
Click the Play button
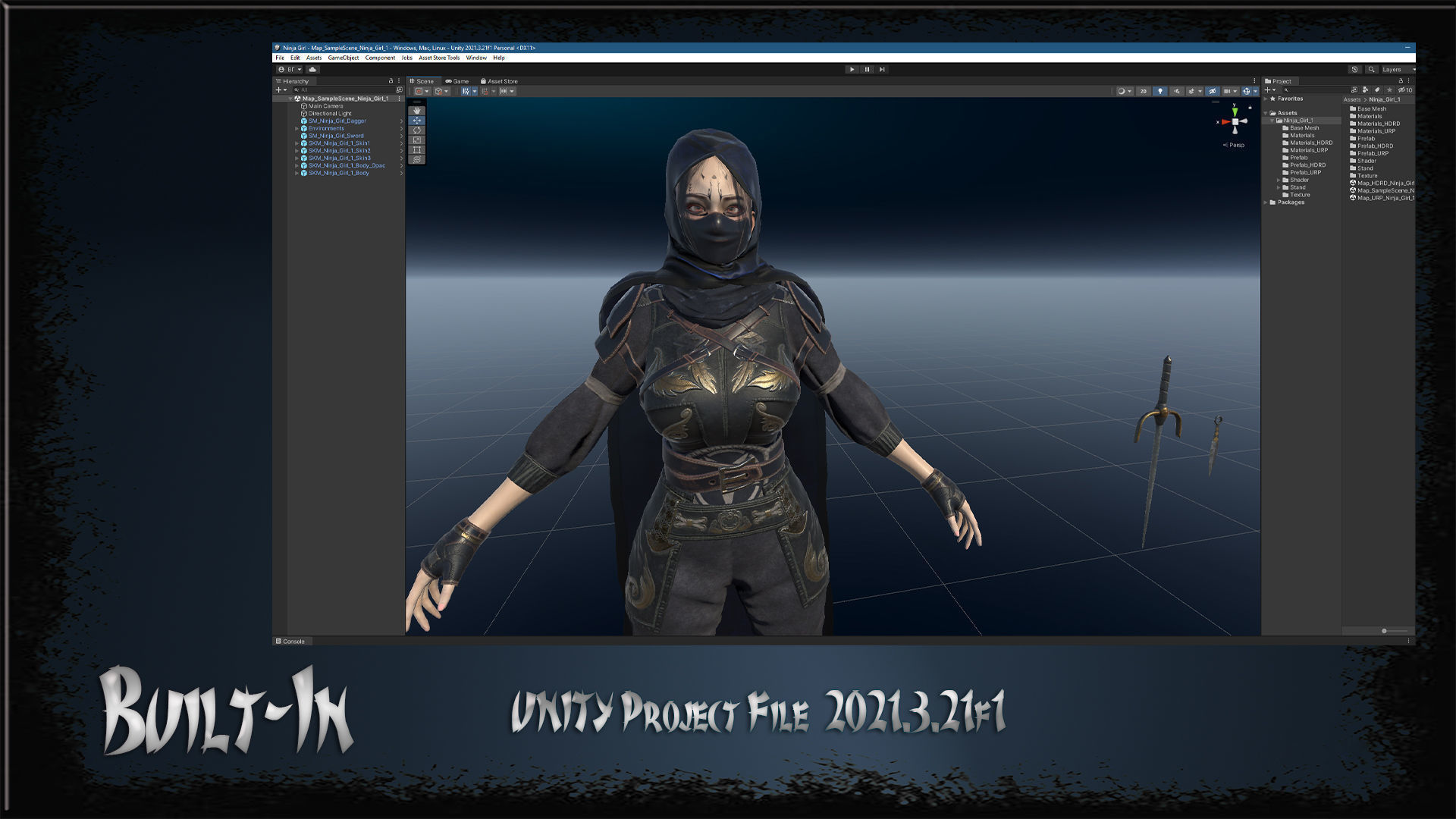click(852, 70)
